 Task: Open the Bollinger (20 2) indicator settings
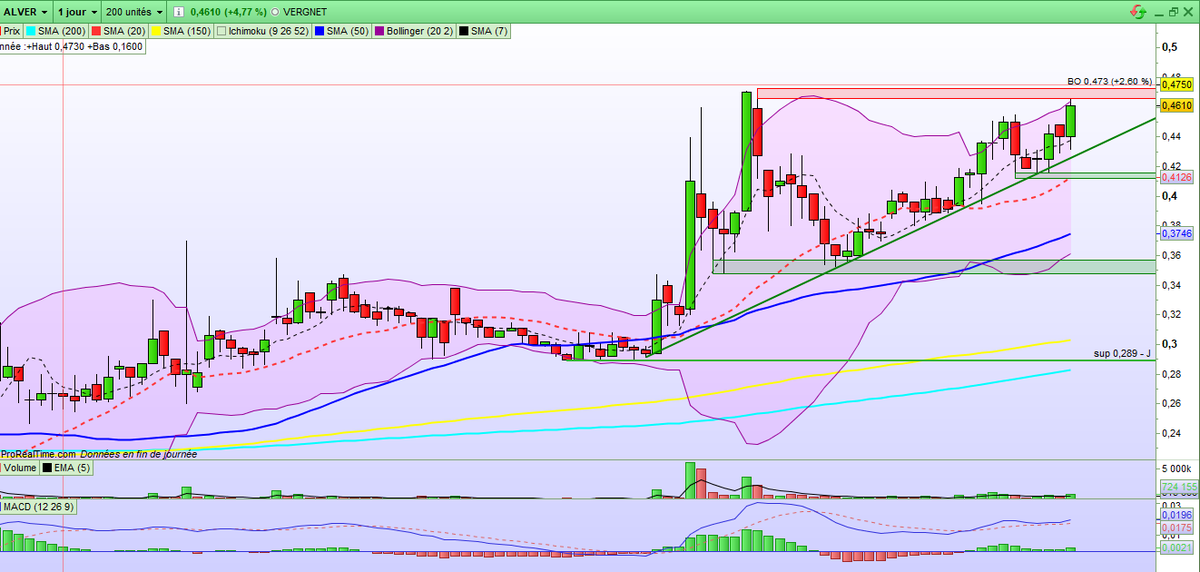[x=414, y=31]
